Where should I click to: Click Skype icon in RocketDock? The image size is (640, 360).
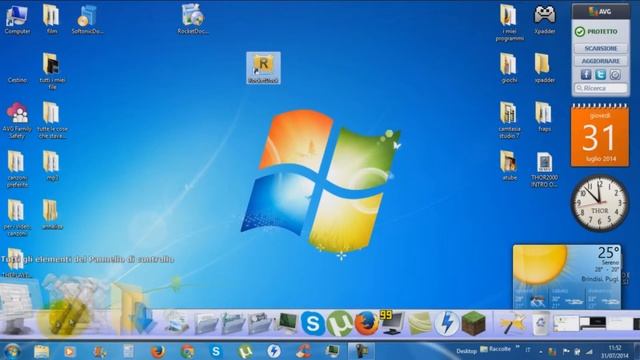[313, 324]
